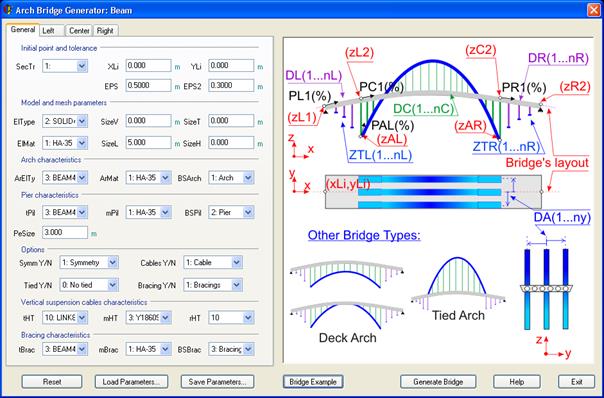Edit the EPS2 value field

tap(231, 86)
